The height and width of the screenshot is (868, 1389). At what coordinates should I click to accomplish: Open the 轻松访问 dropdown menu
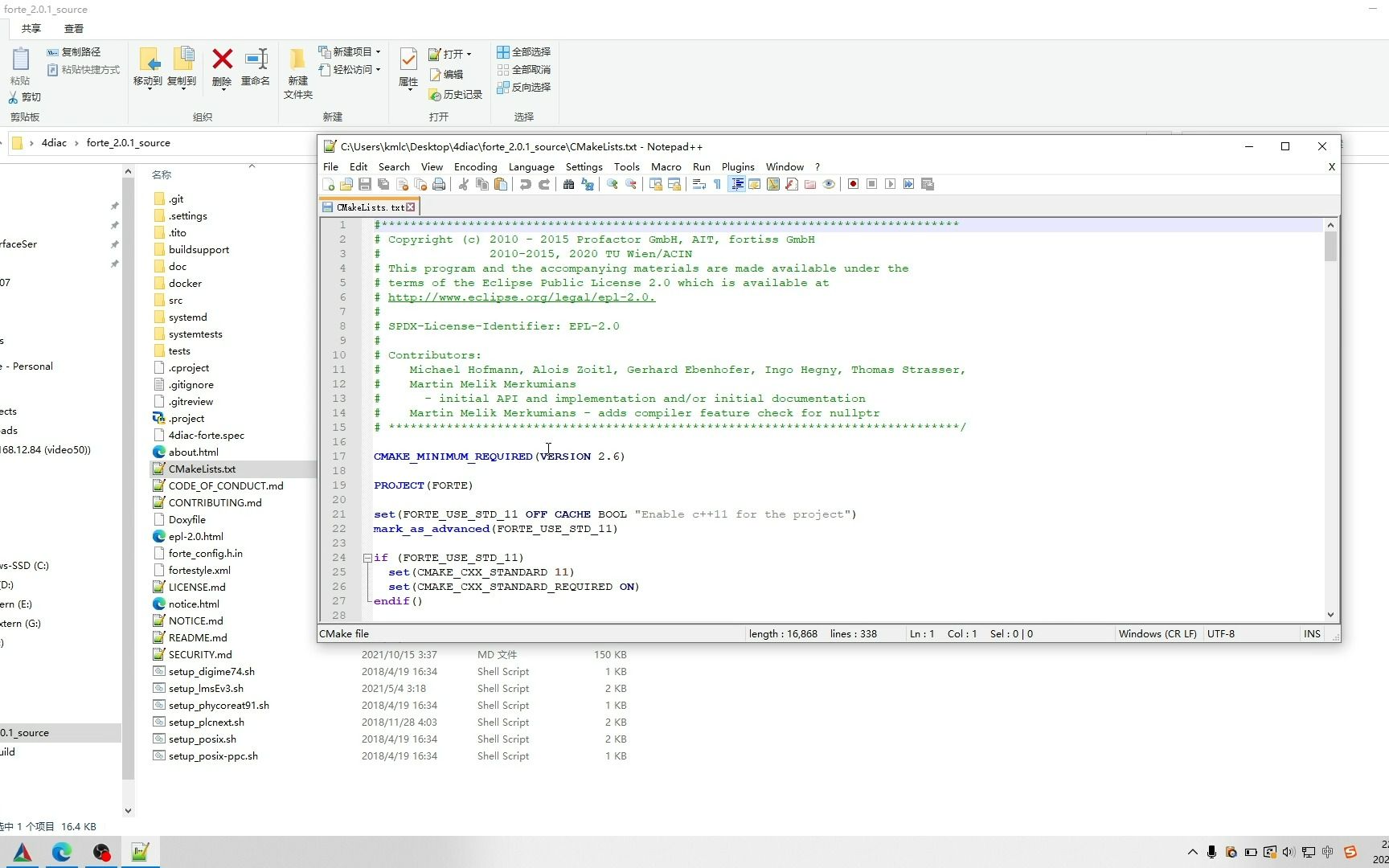point(378,70)
